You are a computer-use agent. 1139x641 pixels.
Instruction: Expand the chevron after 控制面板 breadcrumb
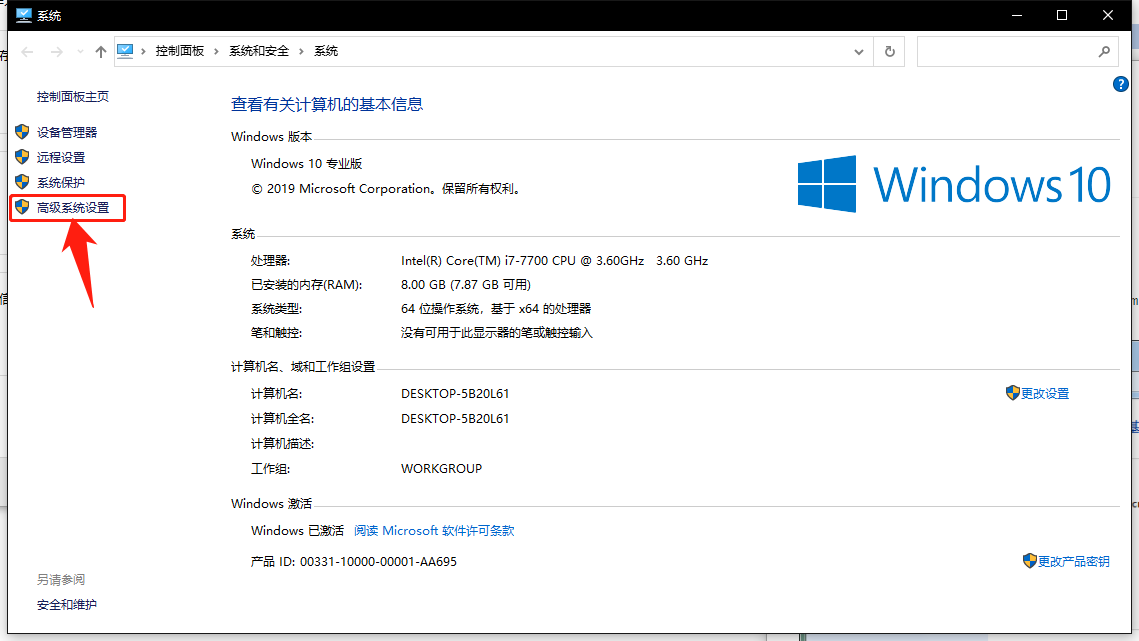216,51
